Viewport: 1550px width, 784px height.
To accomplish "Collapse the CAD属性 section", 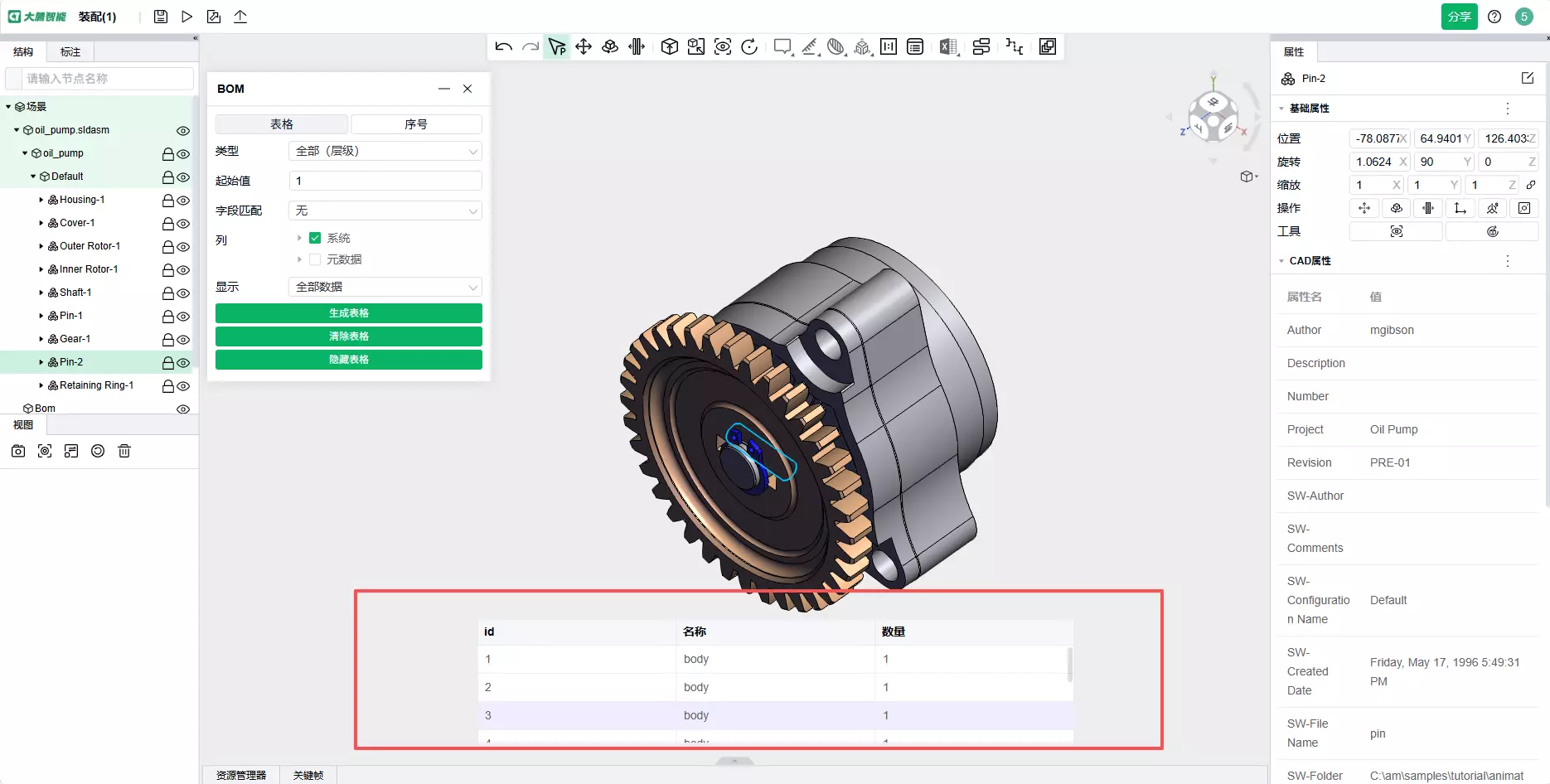I will pyautogui.click(x=1281, y=261).
